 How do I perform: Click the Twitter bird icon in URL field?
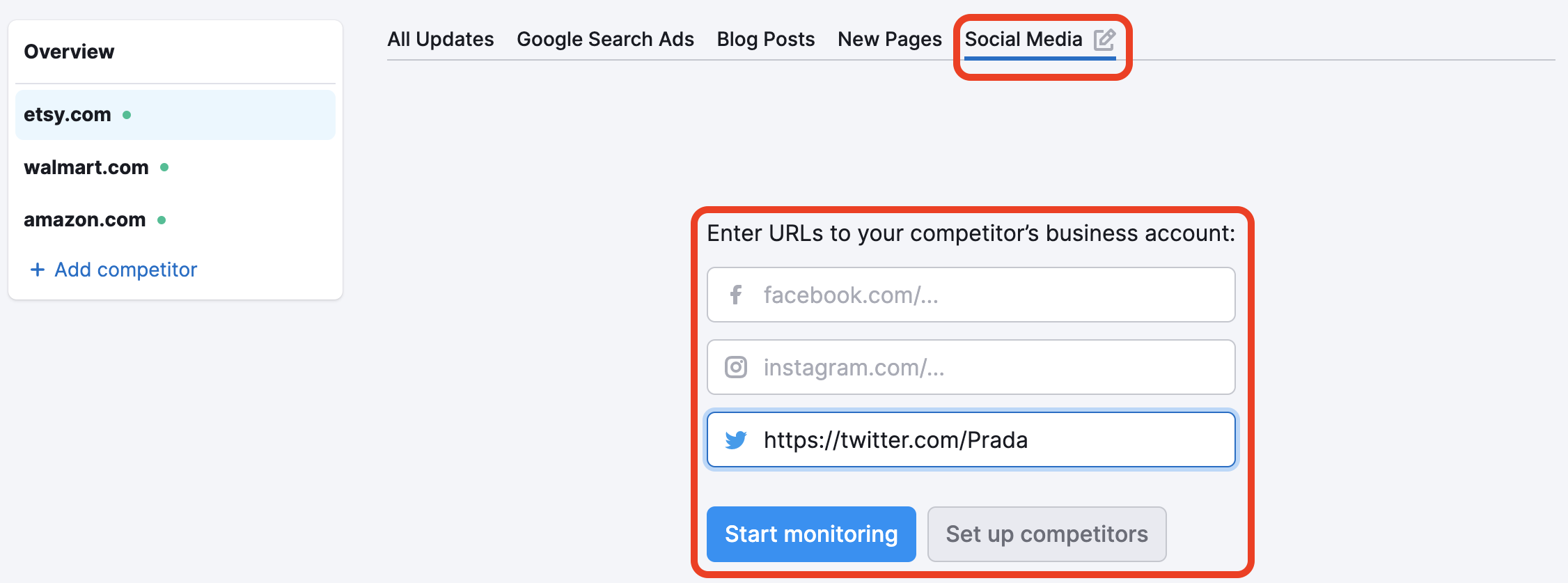tap(736, 440)
